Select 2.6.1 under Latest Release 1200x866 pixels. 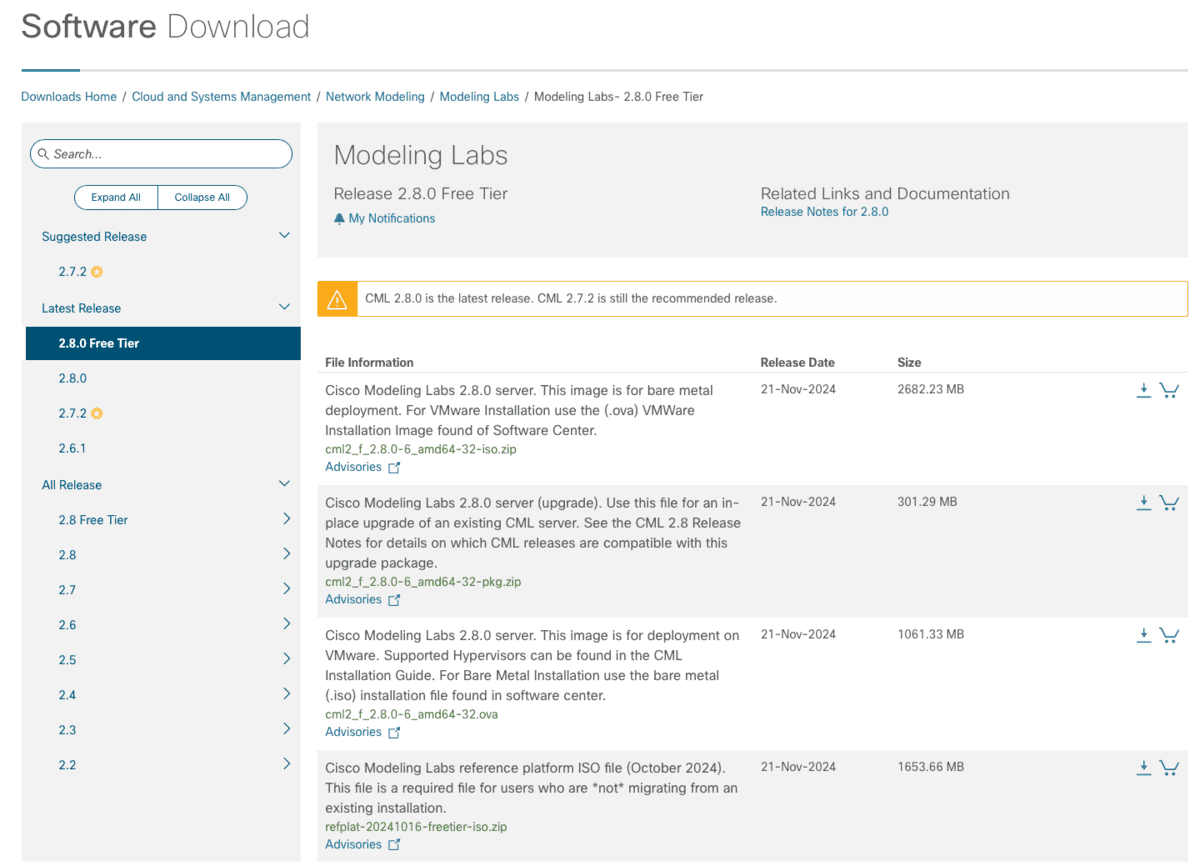coord(72,448)
